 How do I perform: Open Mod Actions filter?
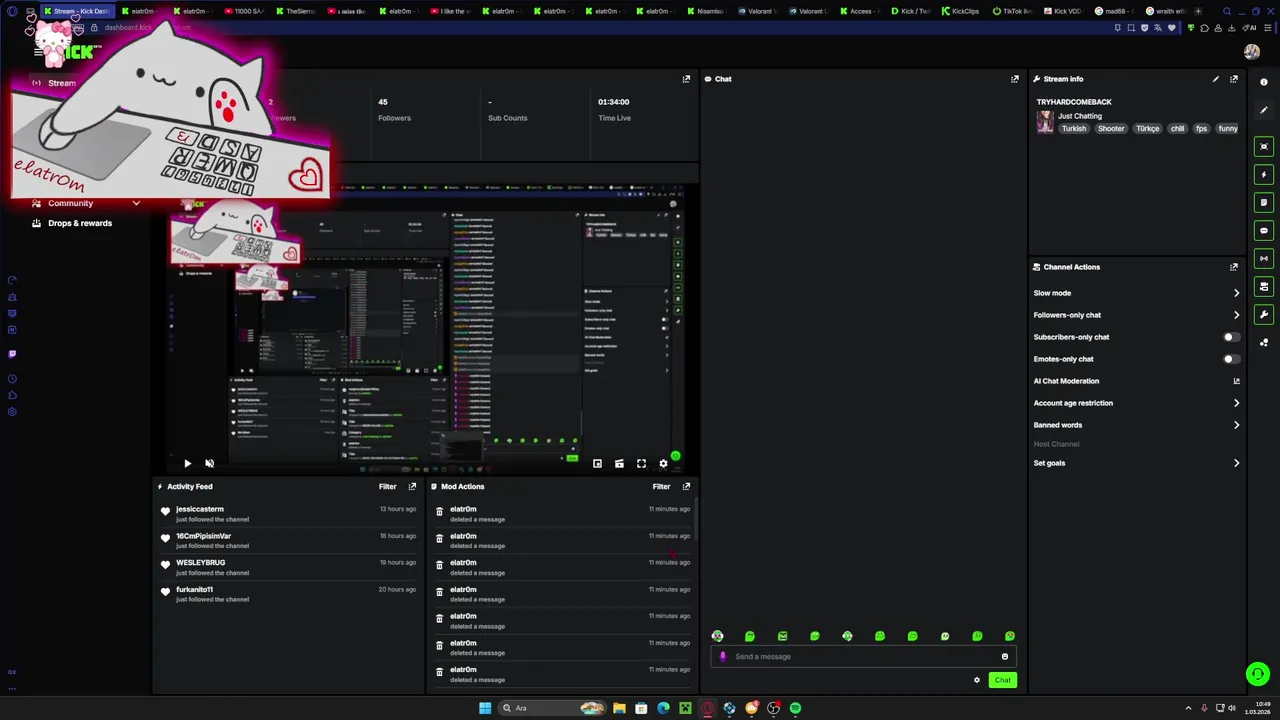(x=662, y=487)
